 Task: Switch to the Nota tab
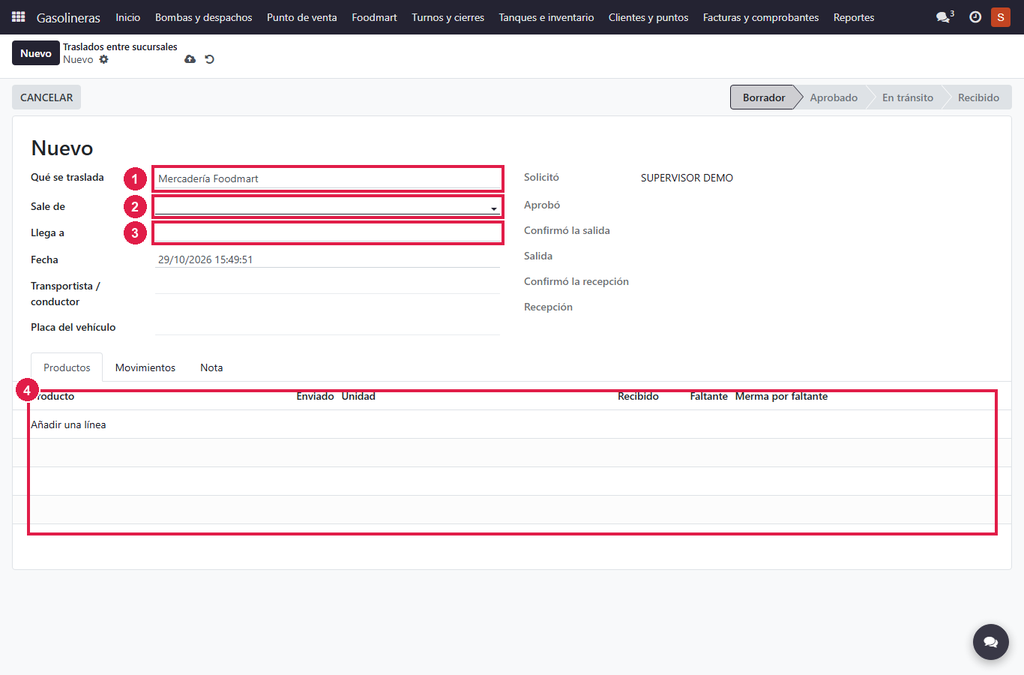[x=212, y=368]
